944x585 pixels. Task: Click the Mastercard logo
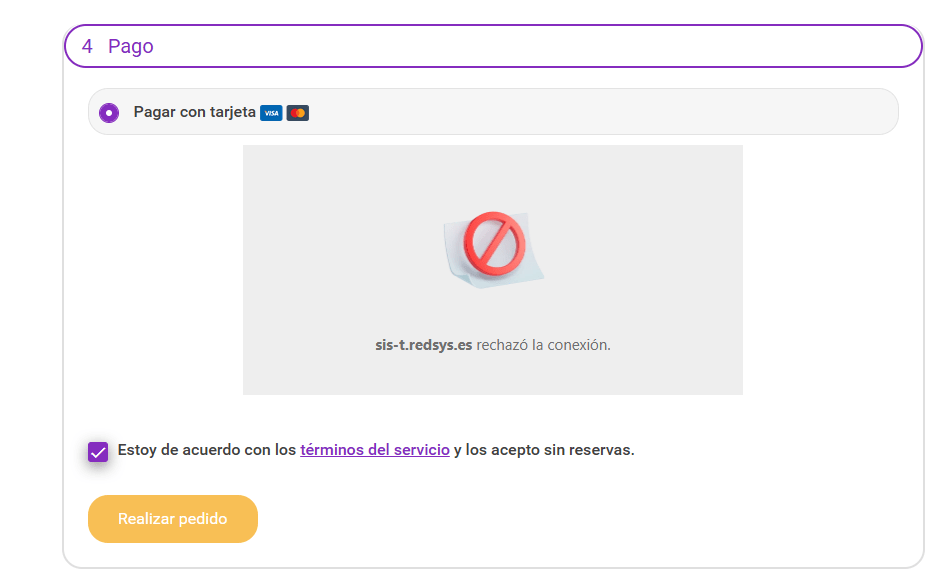(297, 113)
